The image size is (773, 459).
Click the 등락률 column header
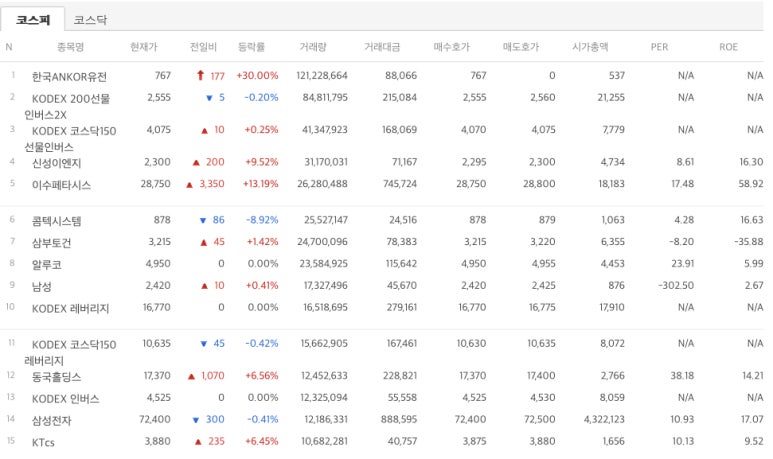click(251, 47)
